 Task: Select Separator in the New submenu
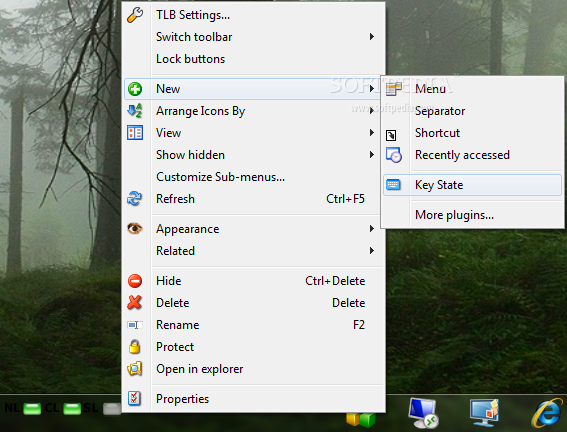pos(472,111)
